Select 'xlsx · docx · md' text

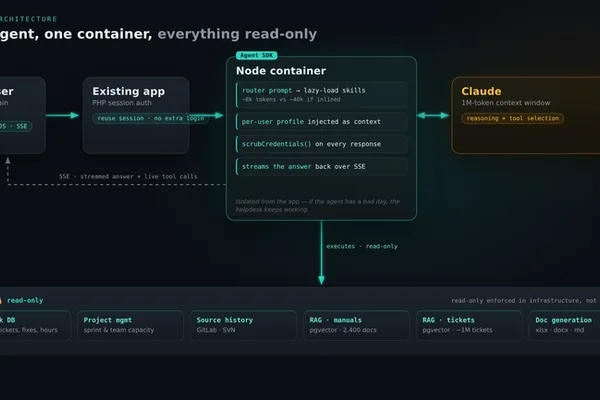[560, 330]
